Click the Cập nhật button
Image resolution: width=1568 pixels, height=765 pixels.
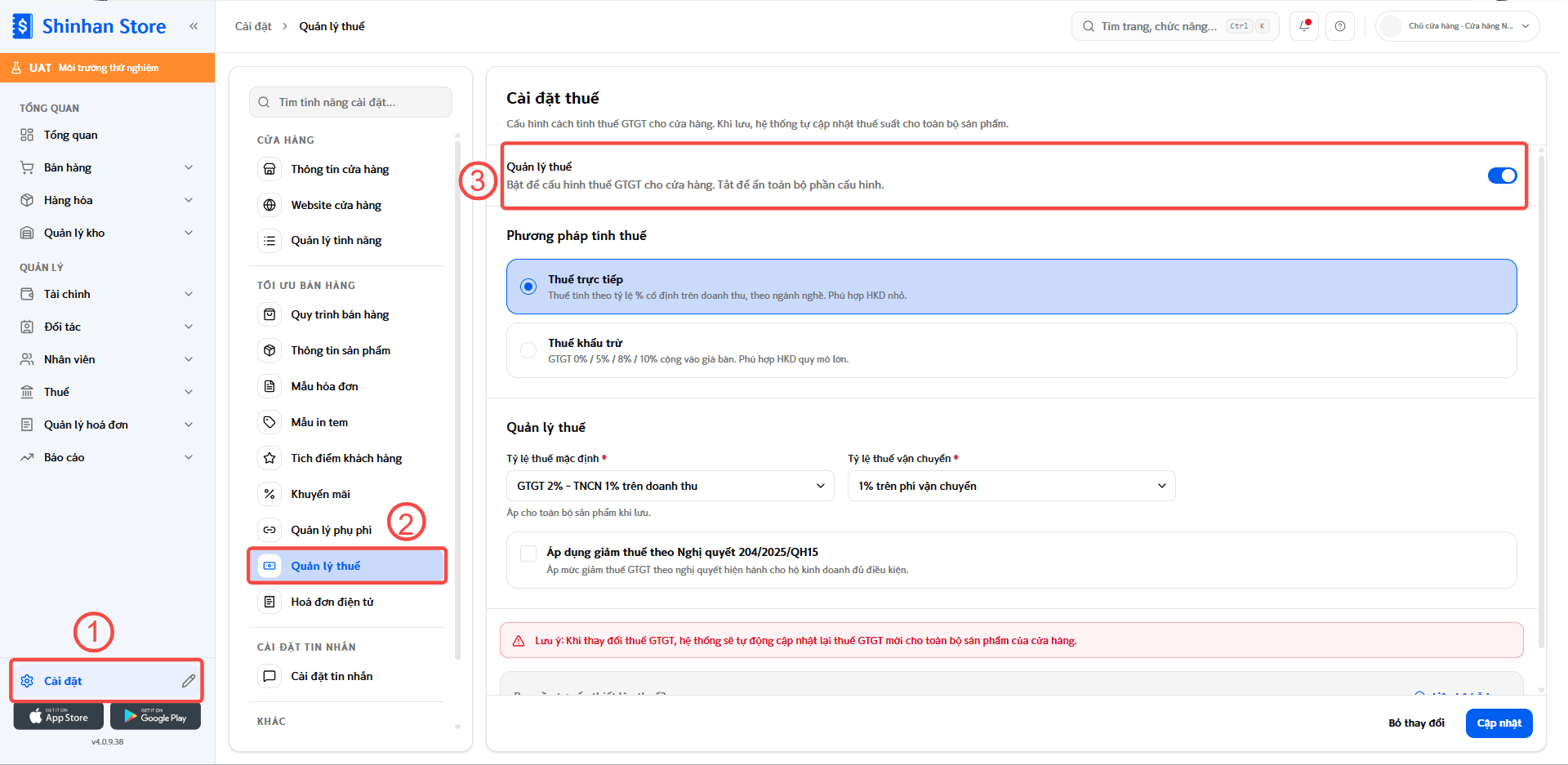[1499, 723]
